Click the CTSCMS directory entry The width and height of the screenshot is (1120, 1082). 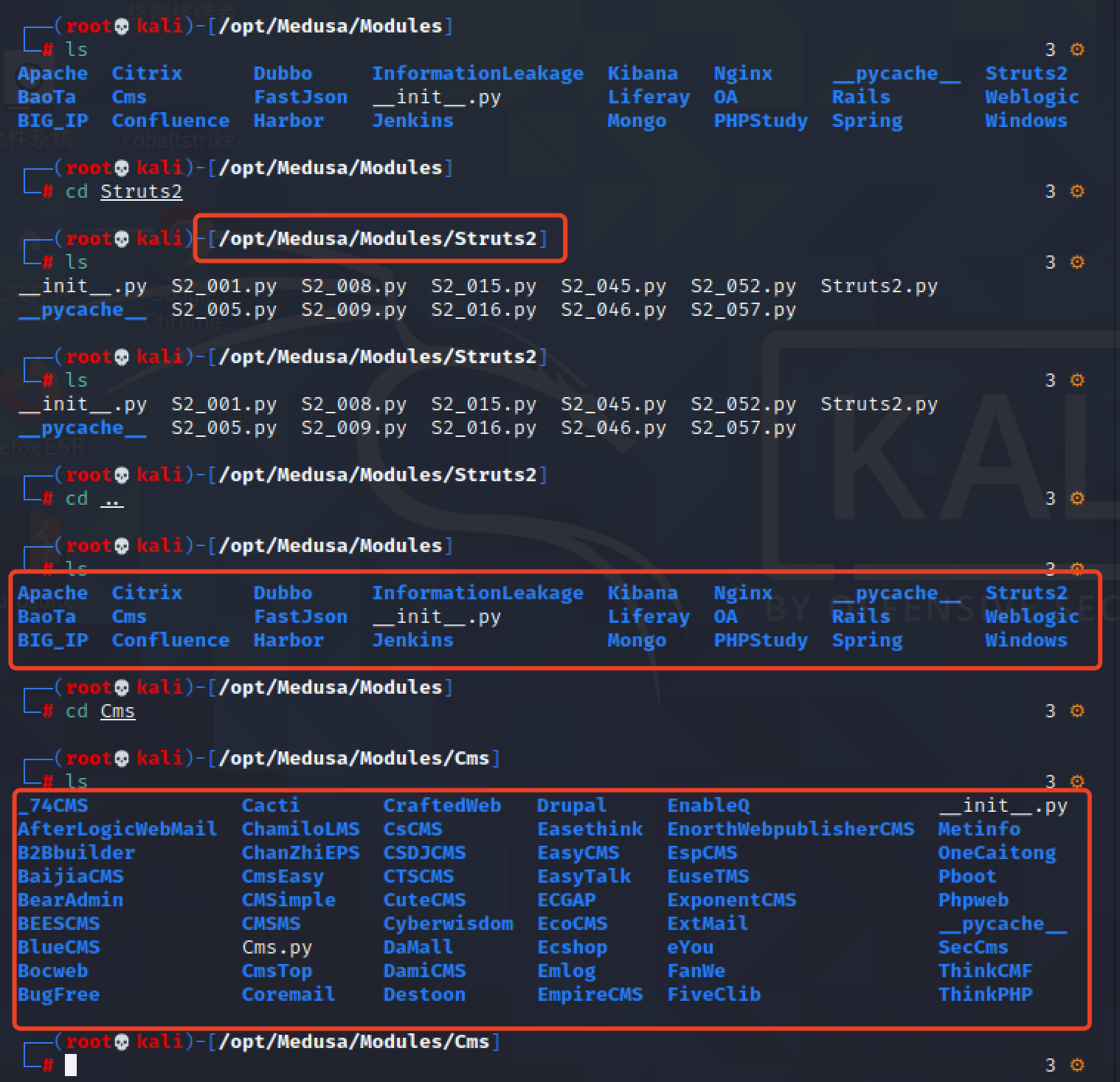[418, 877]
